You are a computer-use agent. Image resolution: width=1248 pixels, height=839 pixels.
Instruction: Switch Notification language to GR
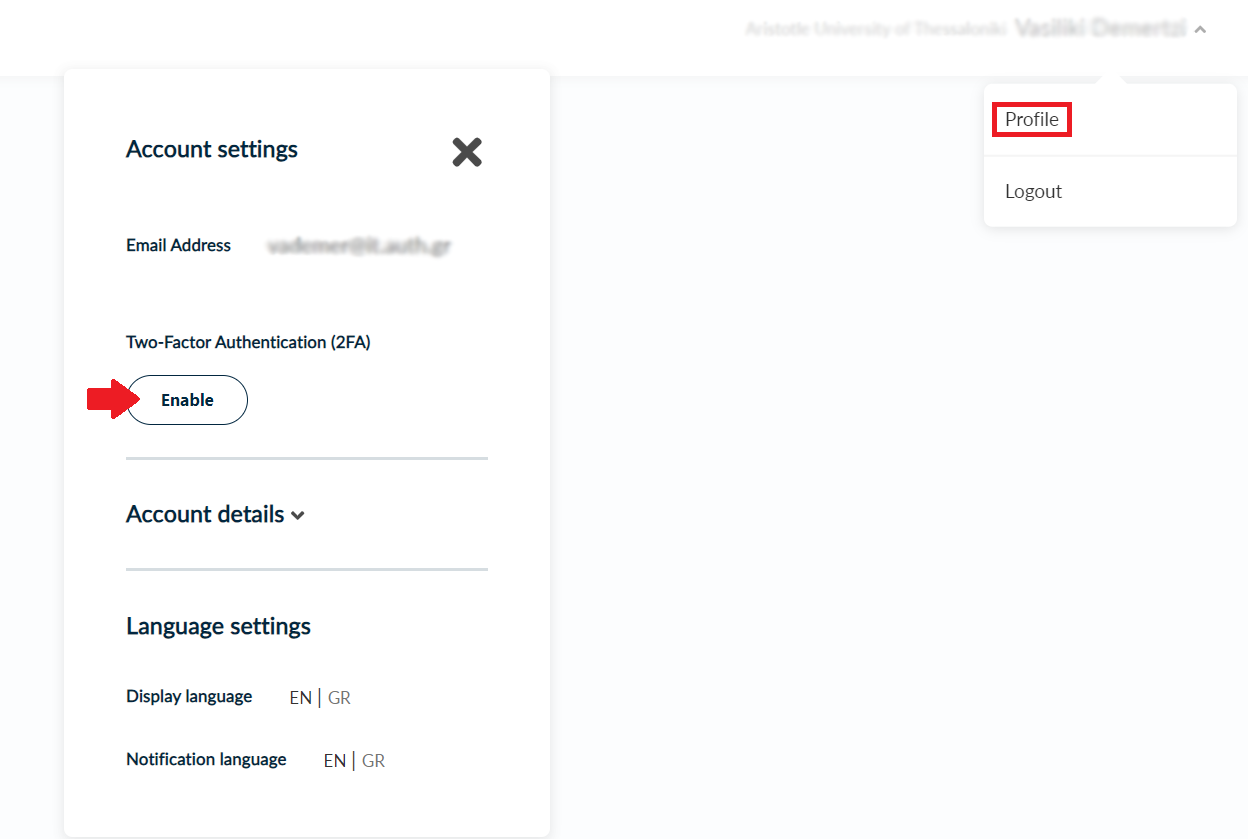tap(373, 761)
